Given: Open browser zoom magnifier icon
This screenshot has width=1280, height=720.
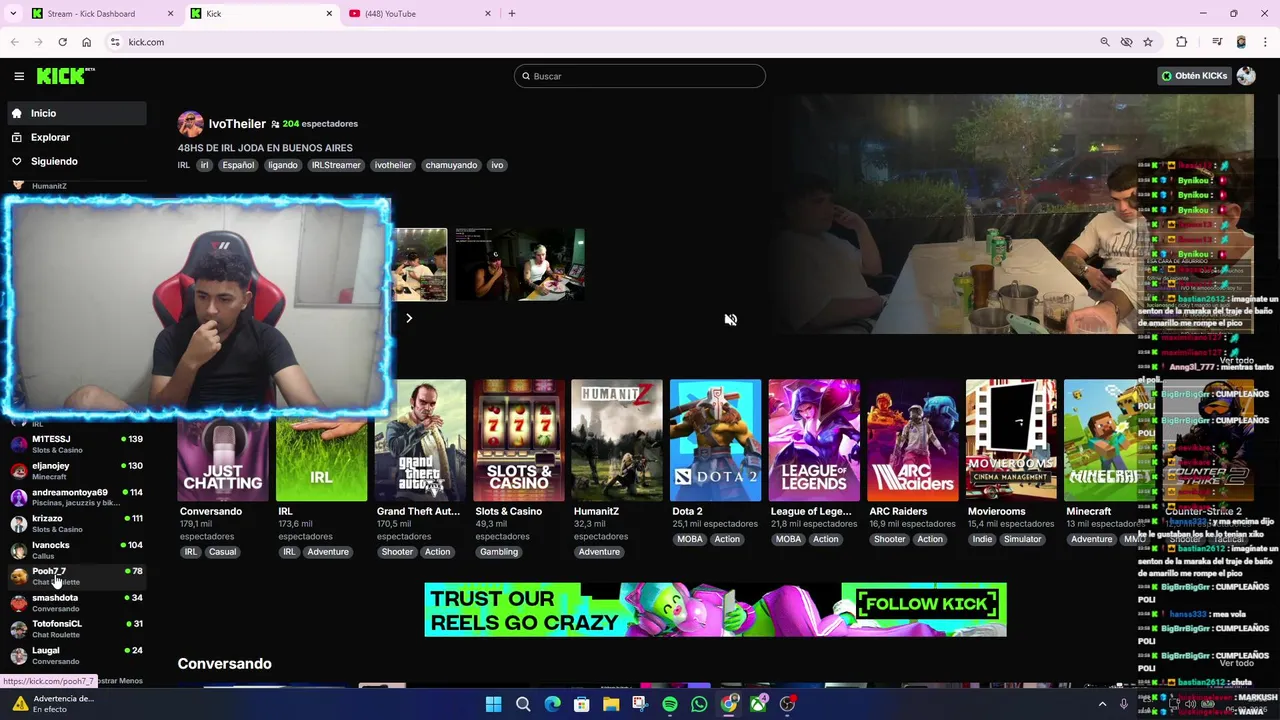Looking at the screenshot, I should tap(1105, 42).
